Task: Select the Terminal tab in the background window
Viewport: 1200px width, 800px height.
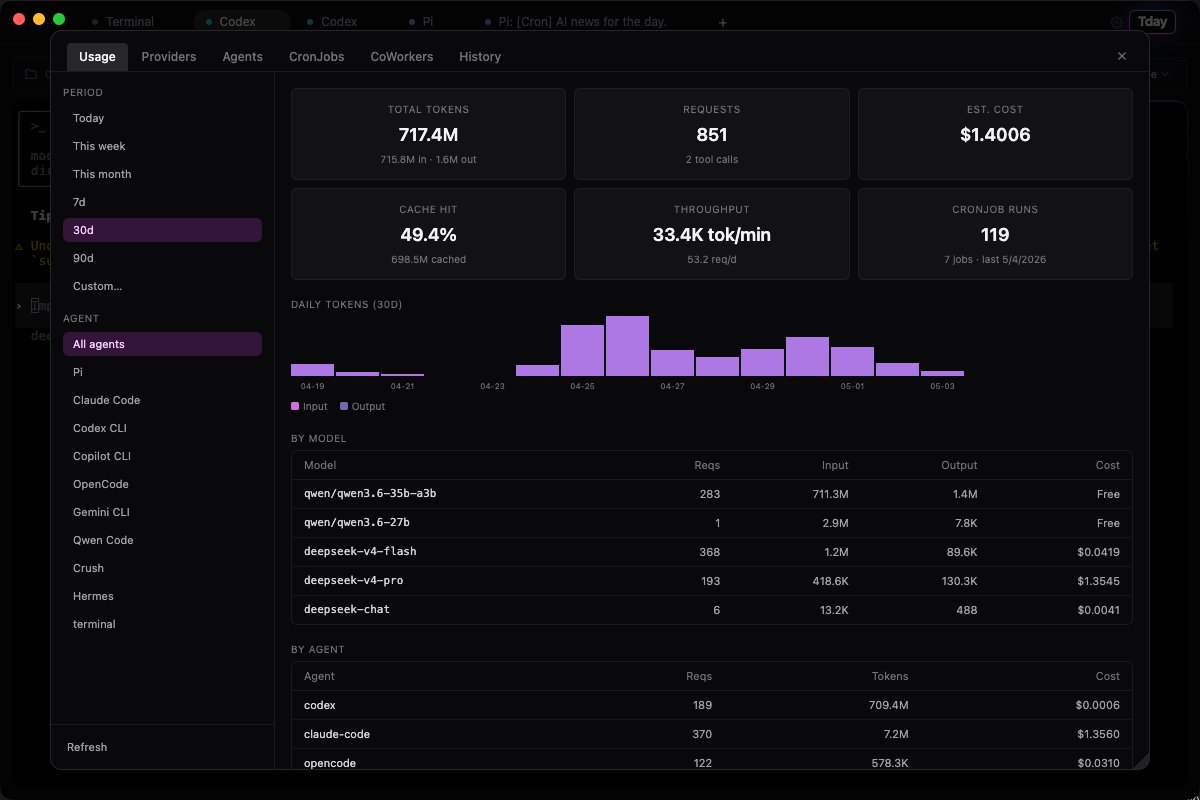Action: click(x=123, y=22)
